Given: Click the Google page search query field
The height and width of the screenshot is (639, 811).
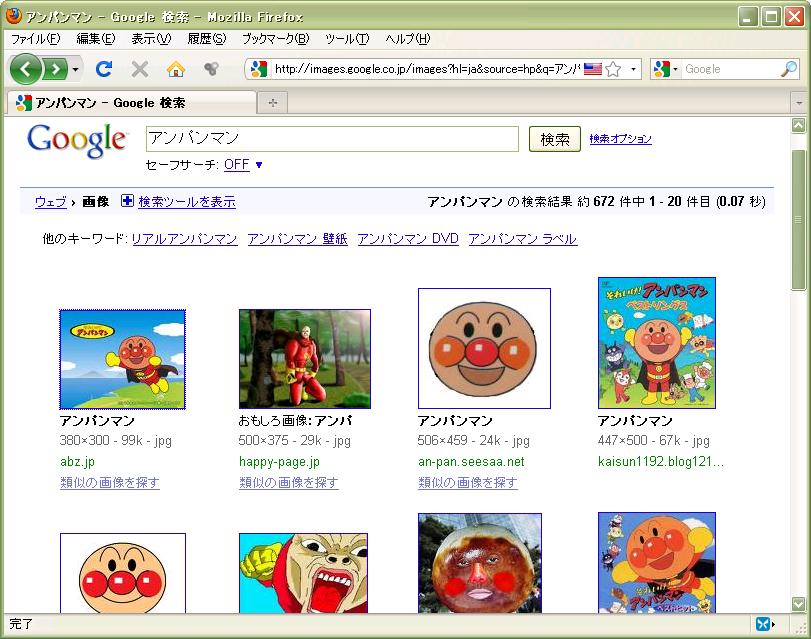Looking at the screenshot, I should click(x=332, y=139).
